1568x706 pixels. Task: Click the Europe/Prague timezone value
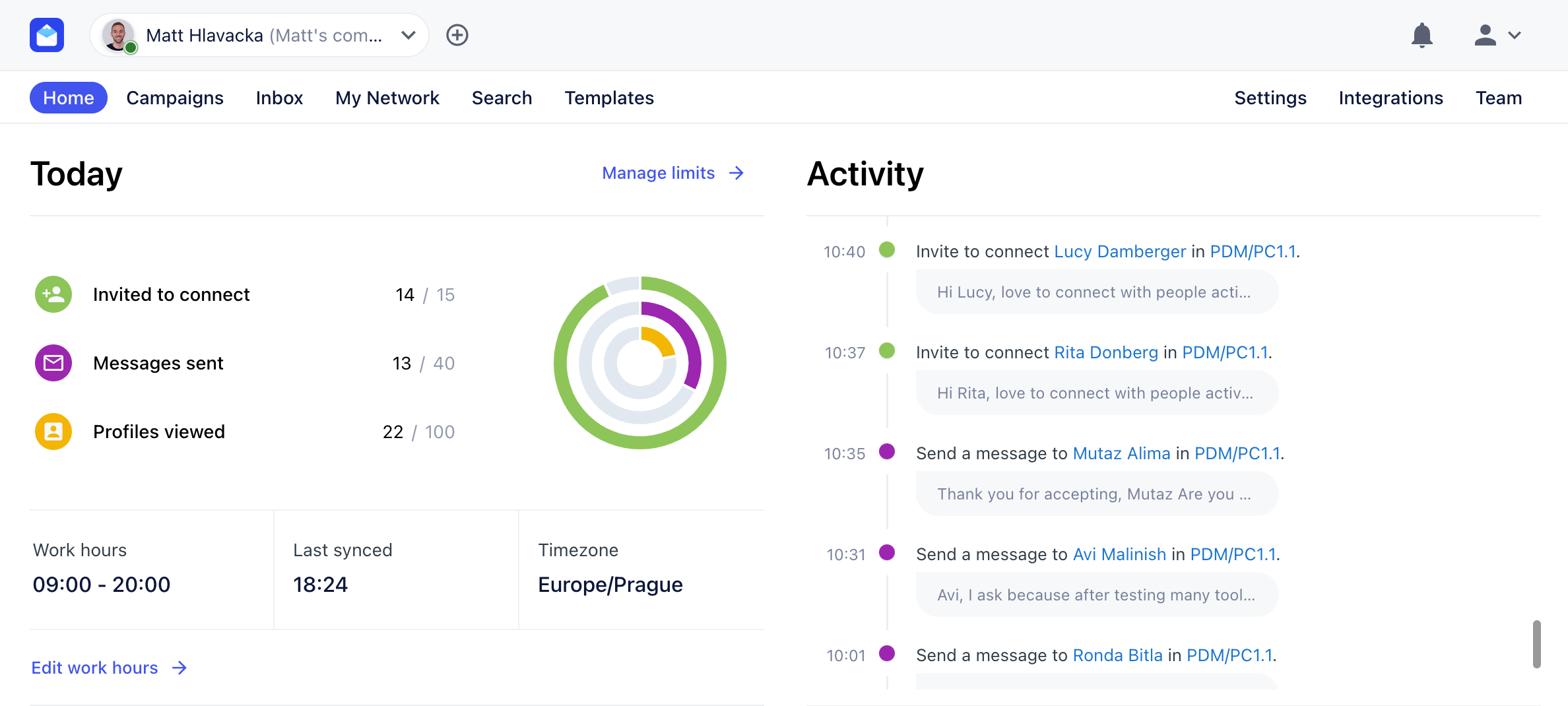610,585
